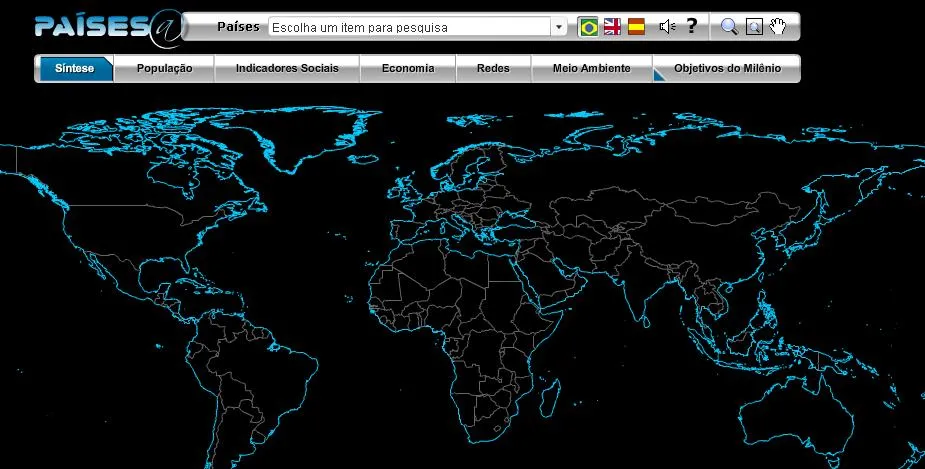
Task: Switch to the População tab
Action: tap(164, 69)
